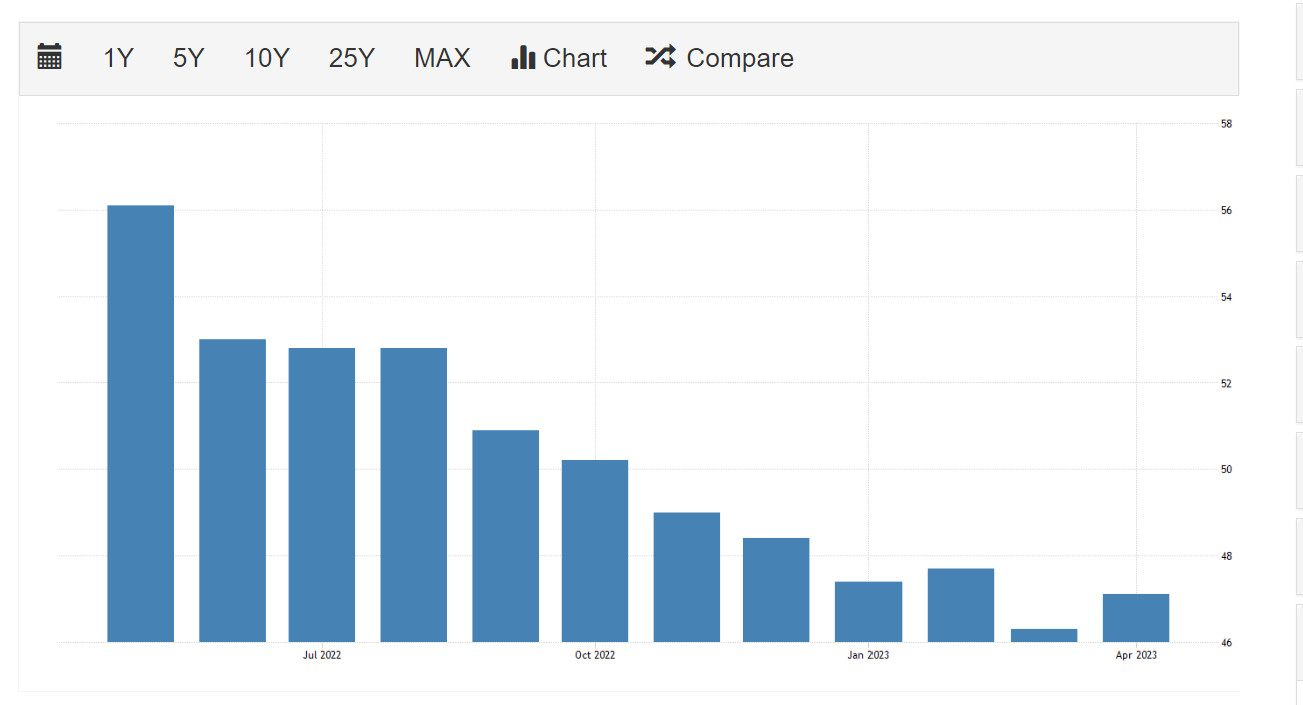Click the 54 y-axis value
The height and width of the screenshot is (705, 1303).
click(x=1226, y=297)
